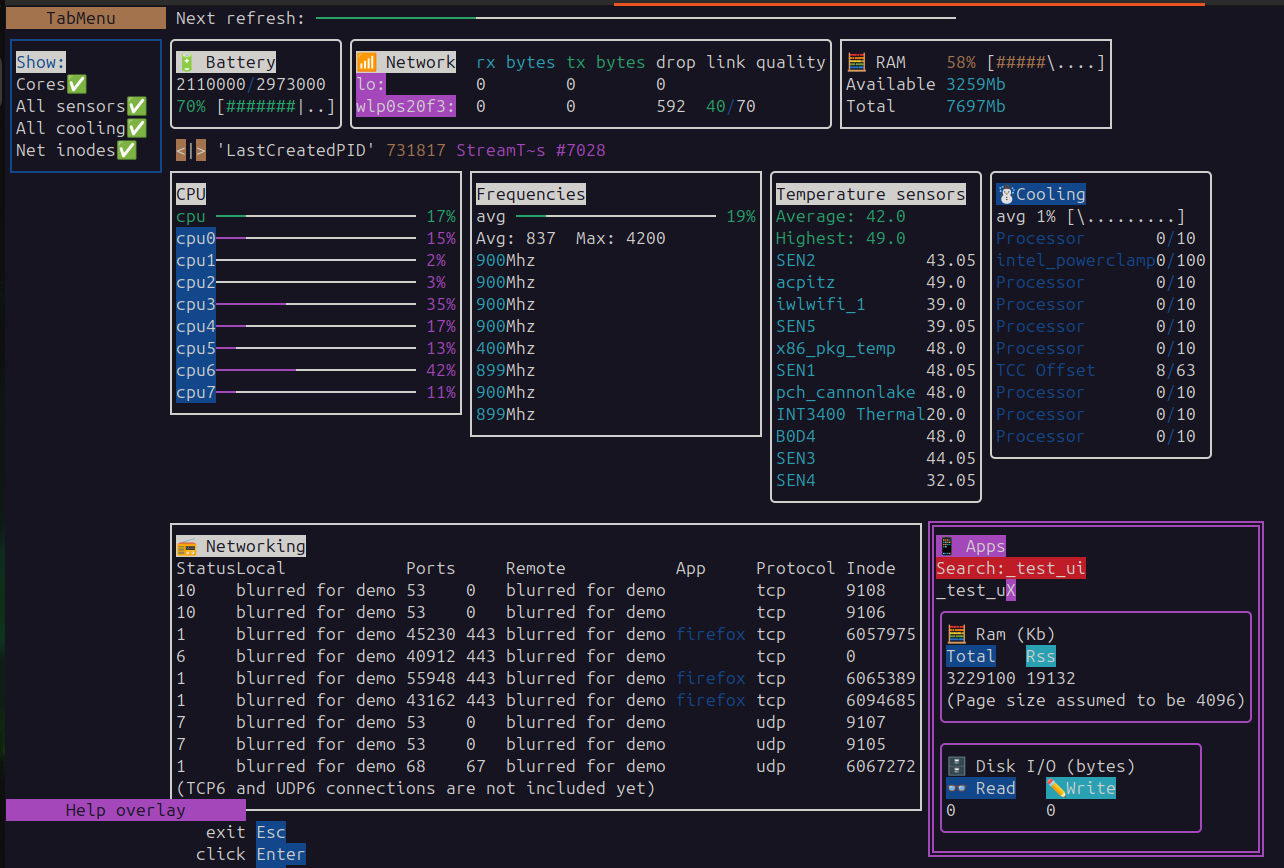1284x868 pixels.
Task: Click the phone icon beside Apps
Action: (946, 546)
